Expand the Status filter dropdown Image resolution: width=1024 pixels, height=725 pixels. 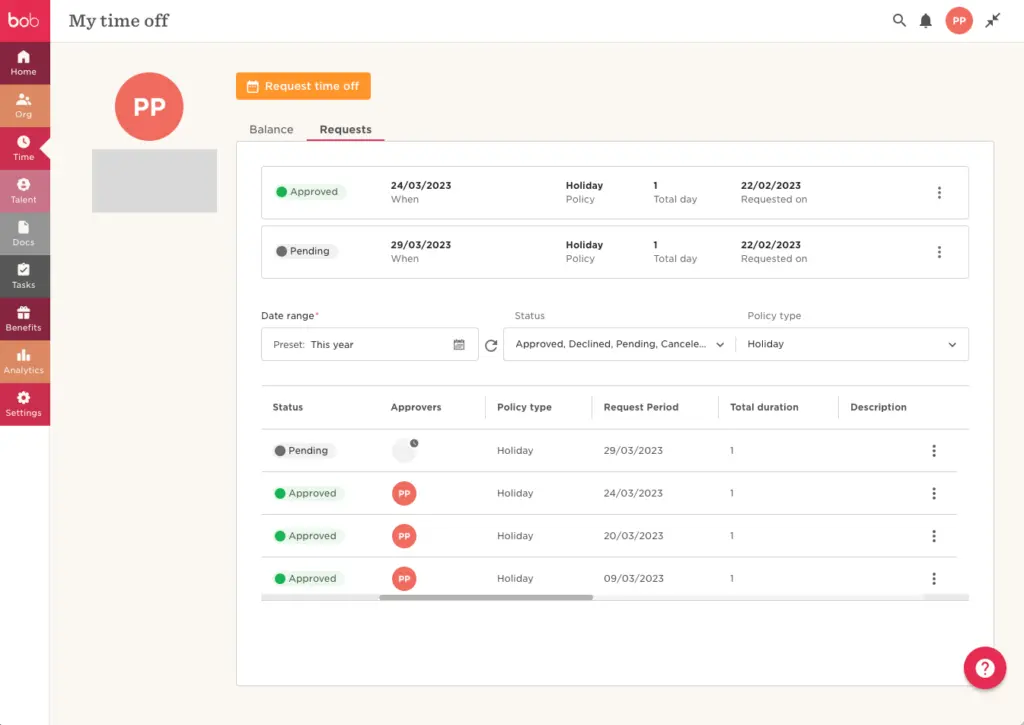click(x=619, y=344)
